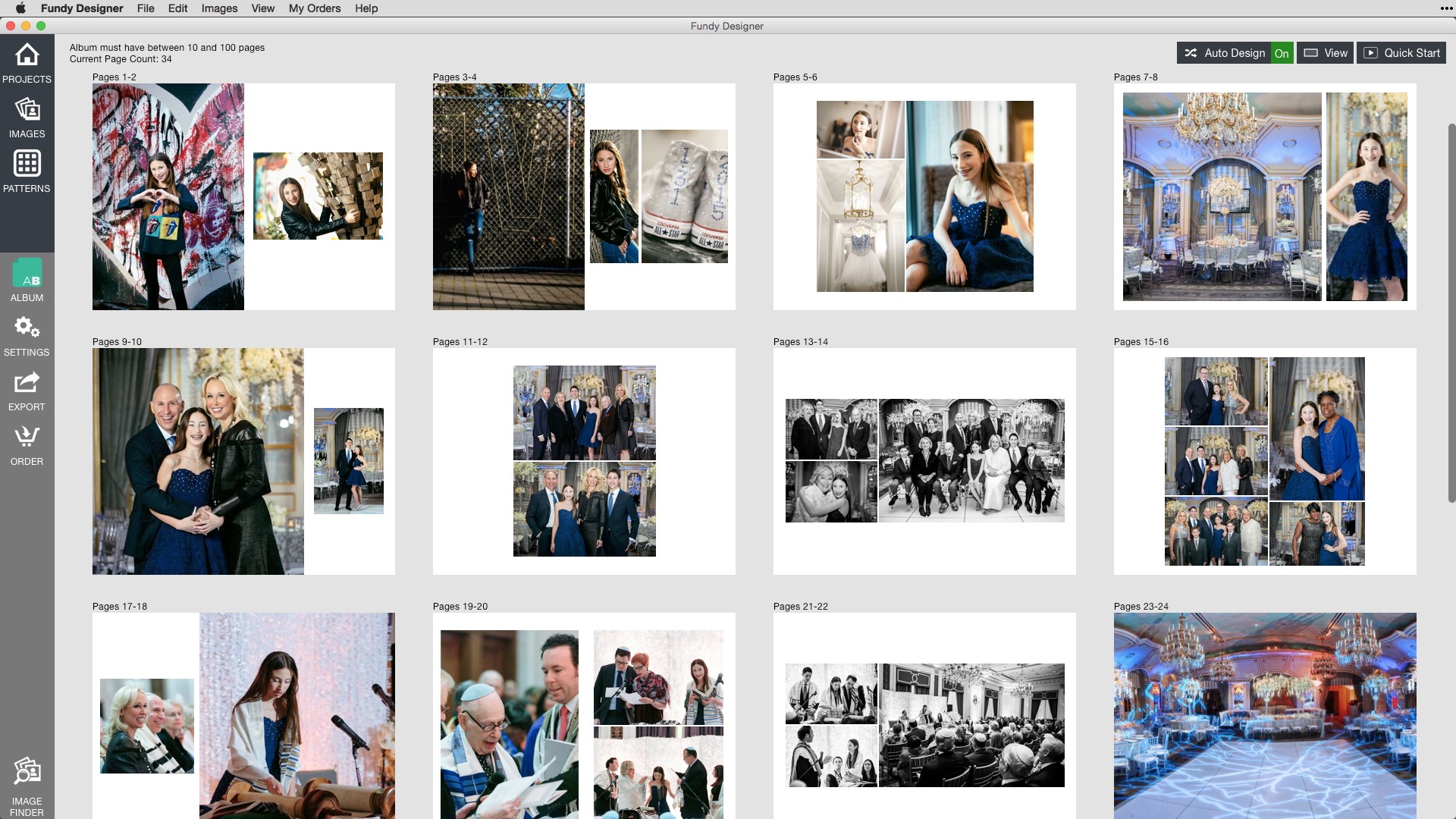This screenshot has height=819, width=1456.
Task: Open the File menu
Action: click(x=146, y=8)
